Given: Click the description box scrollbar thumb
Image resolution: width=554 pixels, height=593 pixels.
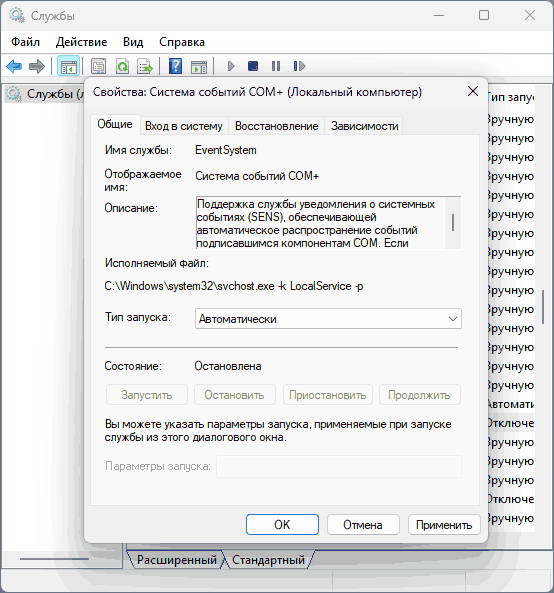Looking at the screenshot, I should (453, 222).
